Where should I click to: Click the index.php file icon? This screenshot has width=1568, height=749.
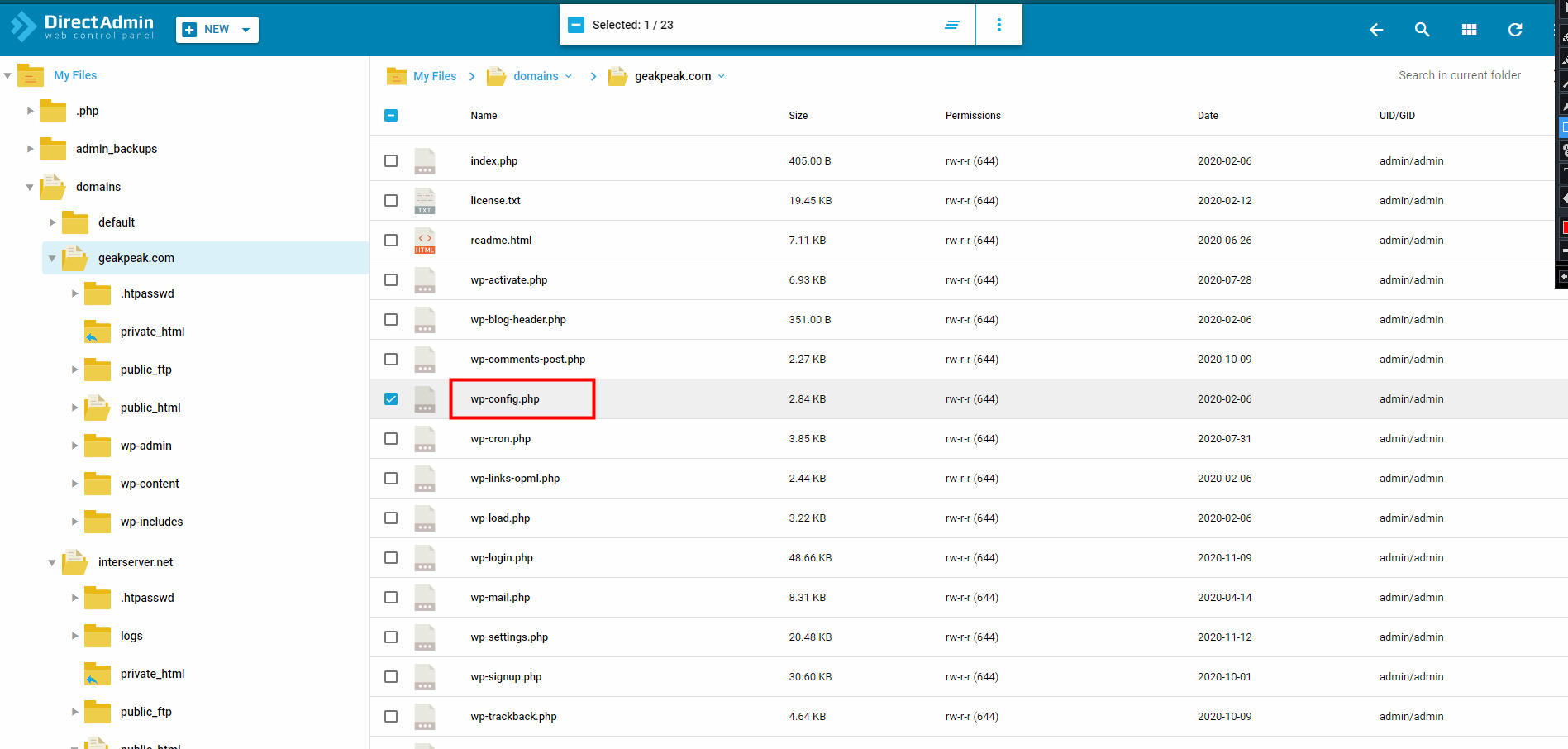click(425, 161)
